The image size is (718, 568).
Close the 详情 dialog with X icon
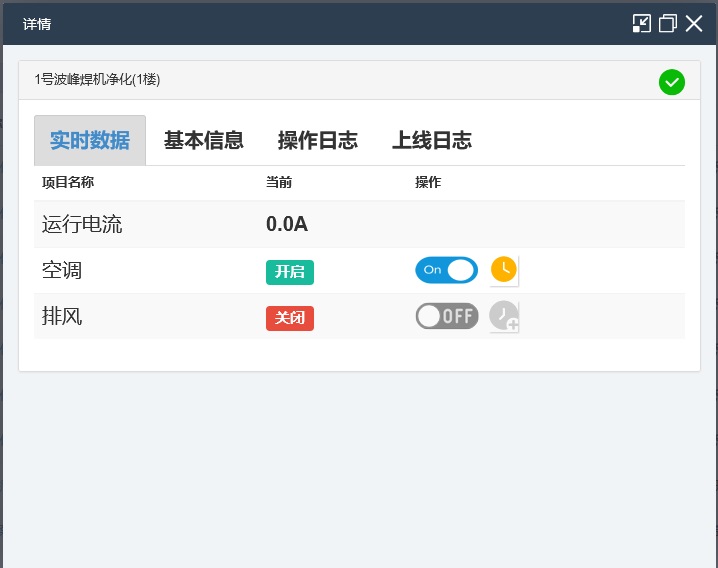tap(694, 24)
